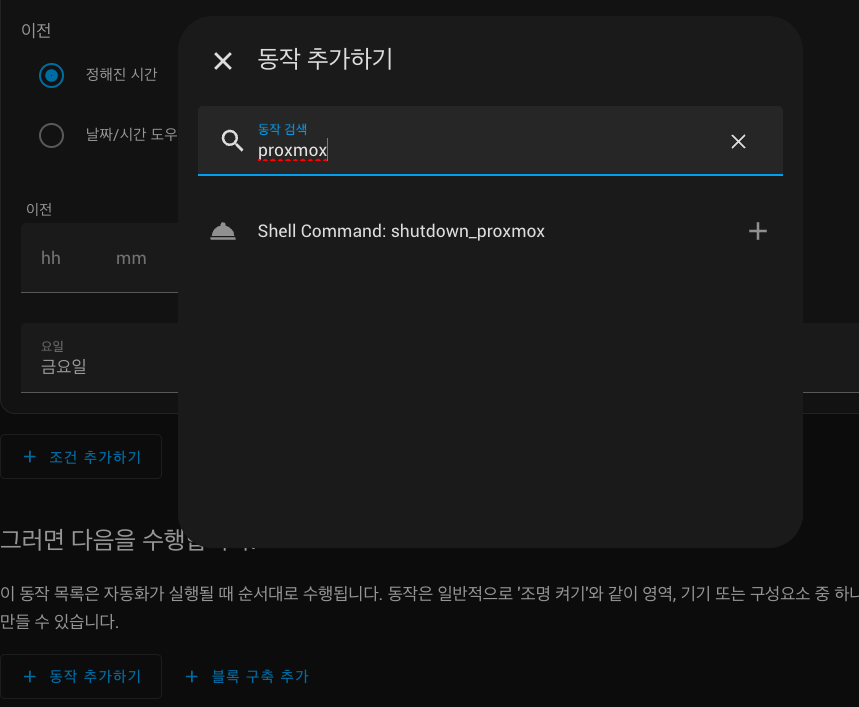Click the Shell Command service bell icon
This screenshot has width=859, height=707.
[x=223, y=231]
